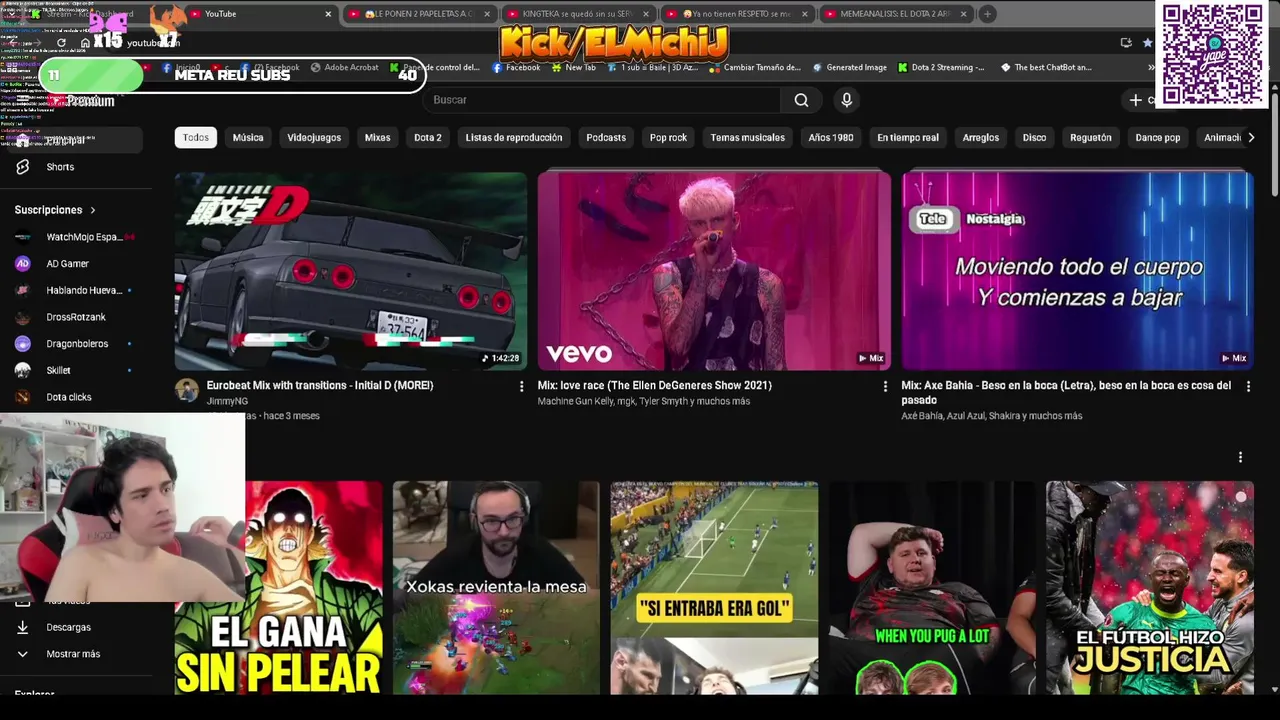This screenshot has height=720, width=1280.
Task: Play the Machine Gun Kelly vevo thumbnail
Action: pos(714,271)
